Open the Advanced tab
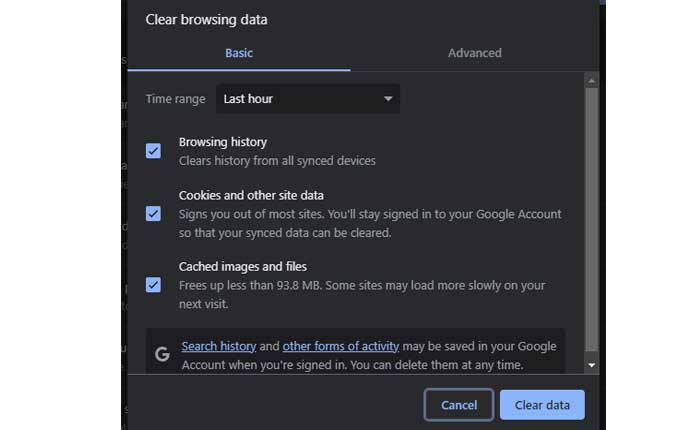The height and width of the screenshot is (430, 700). (x=475, y=53)
